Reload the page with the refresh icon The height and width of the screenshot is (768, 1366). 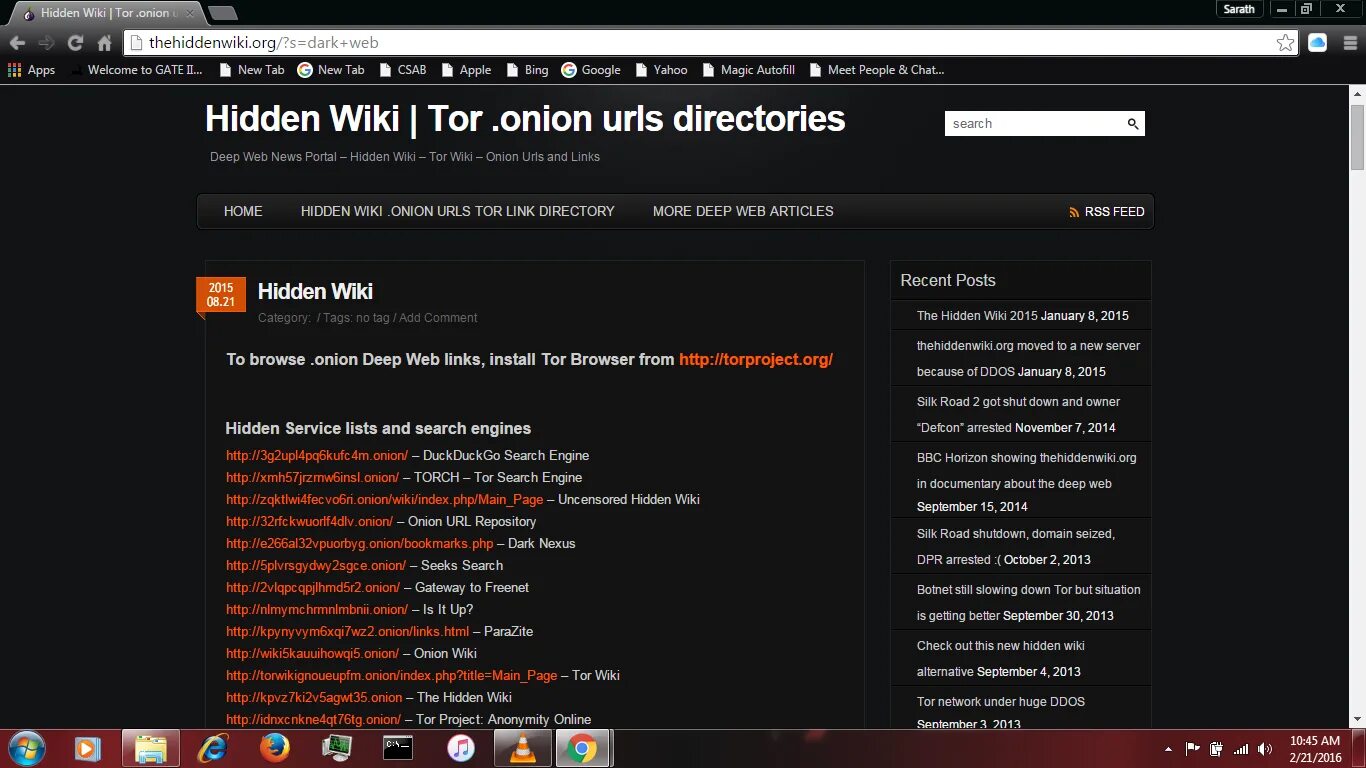[x=75, y=43]
